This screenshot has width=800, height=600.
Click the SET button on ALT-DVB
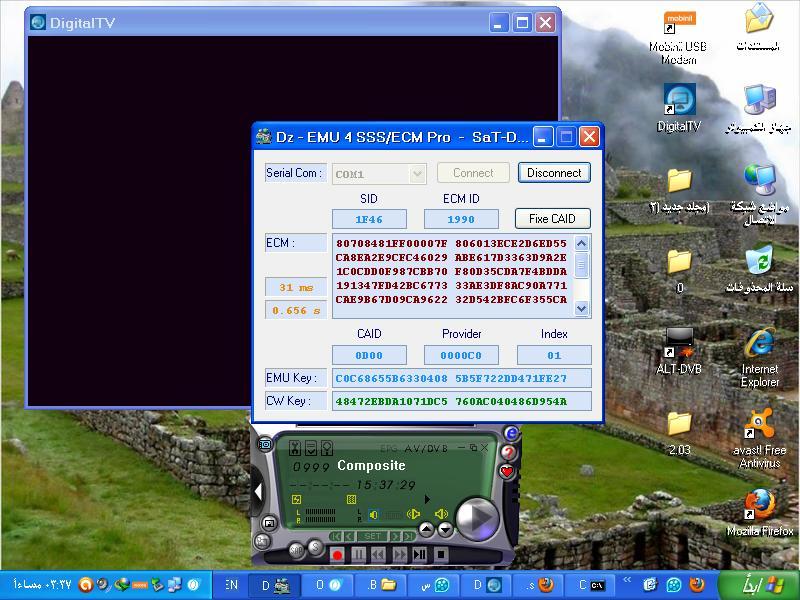point(372,536)
